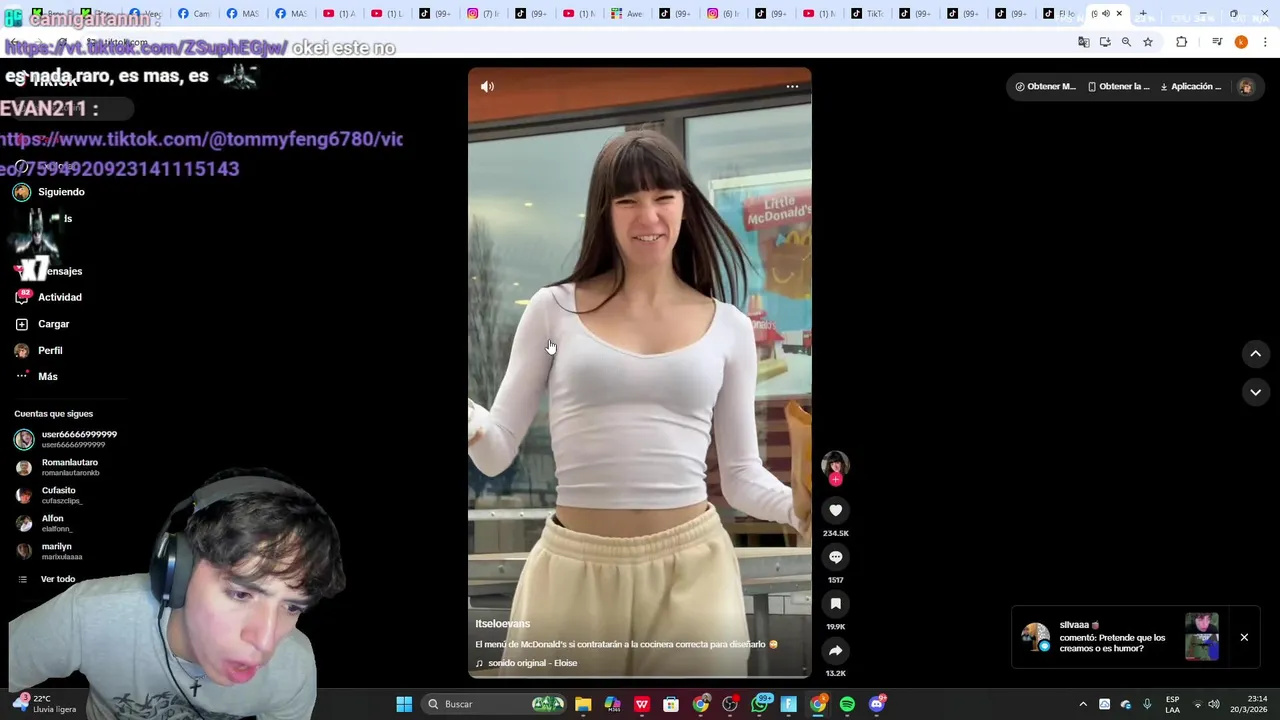
Task: Open silvaaa's comment notification
Action: [x=1112, y=637]
